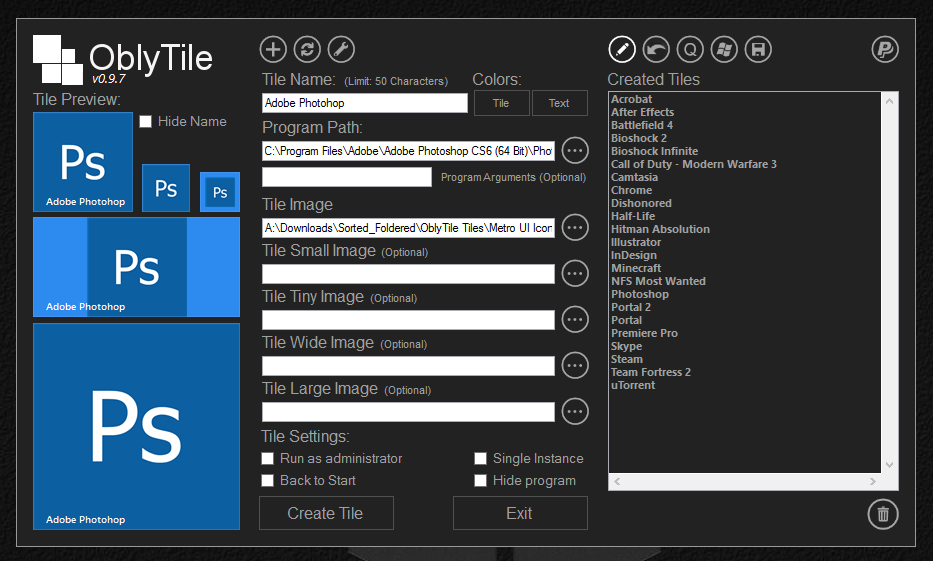Select Acrobat in Created Tiles list
This screenshot has height=561, width=933.
pos(631,99)
